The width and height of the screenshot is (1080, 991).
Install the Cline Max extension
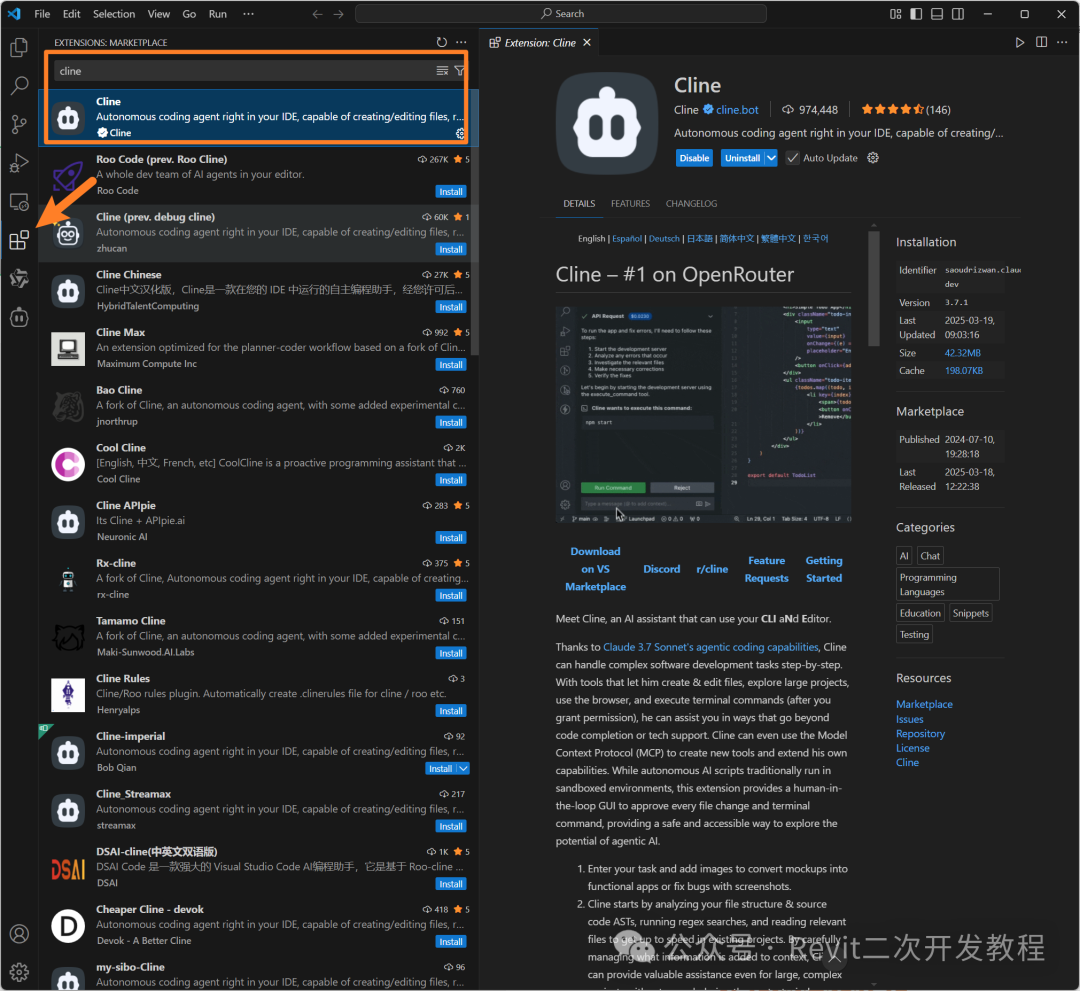tap(451, 365)
